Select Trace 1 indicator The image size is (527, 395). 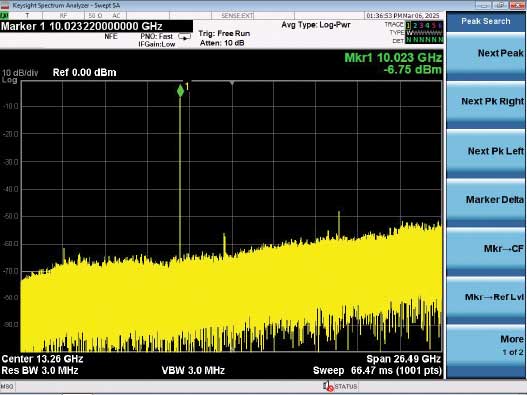point(408,25)
